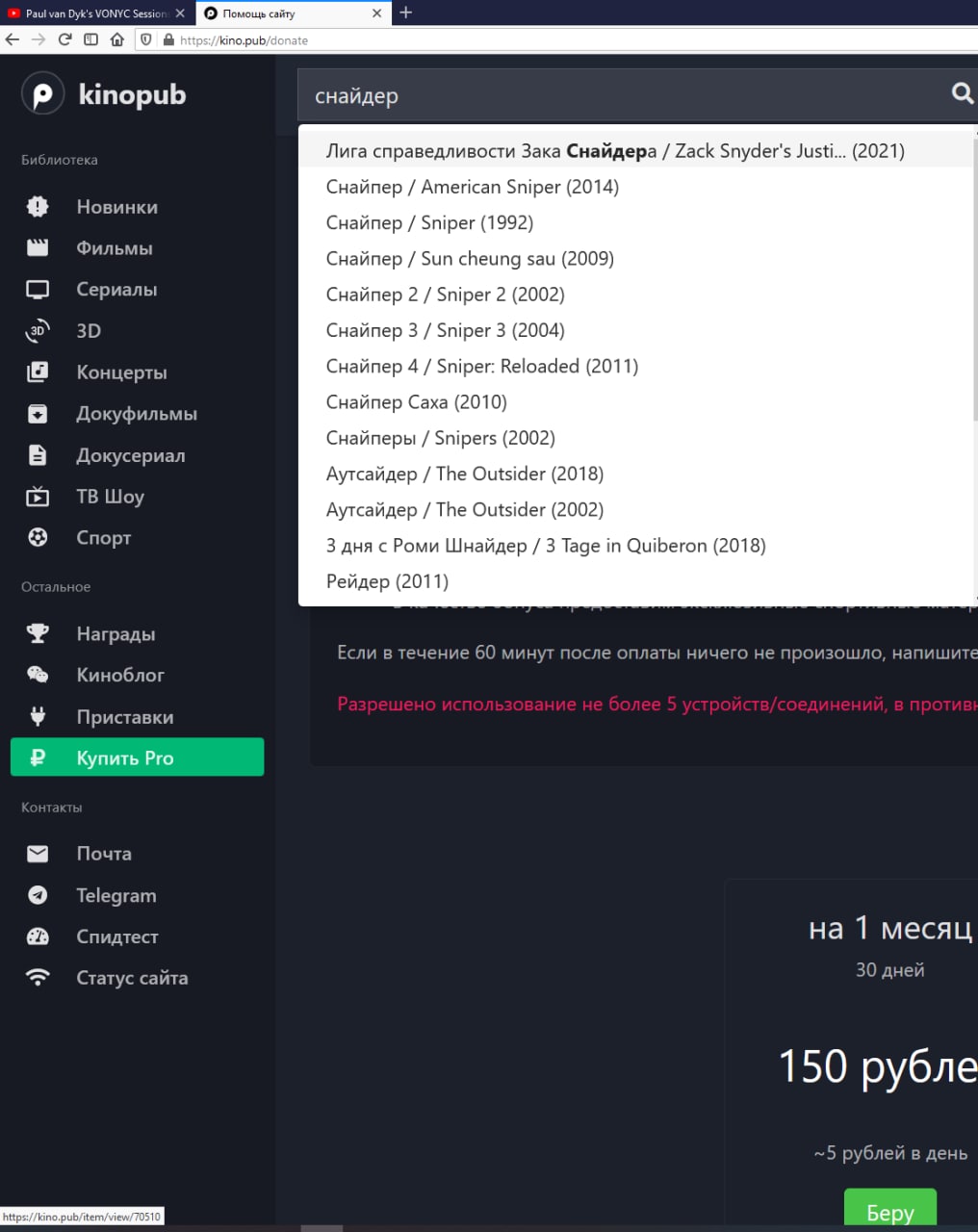Open Докусериал document icon
Screen dimensions: 978x1232
38,454
